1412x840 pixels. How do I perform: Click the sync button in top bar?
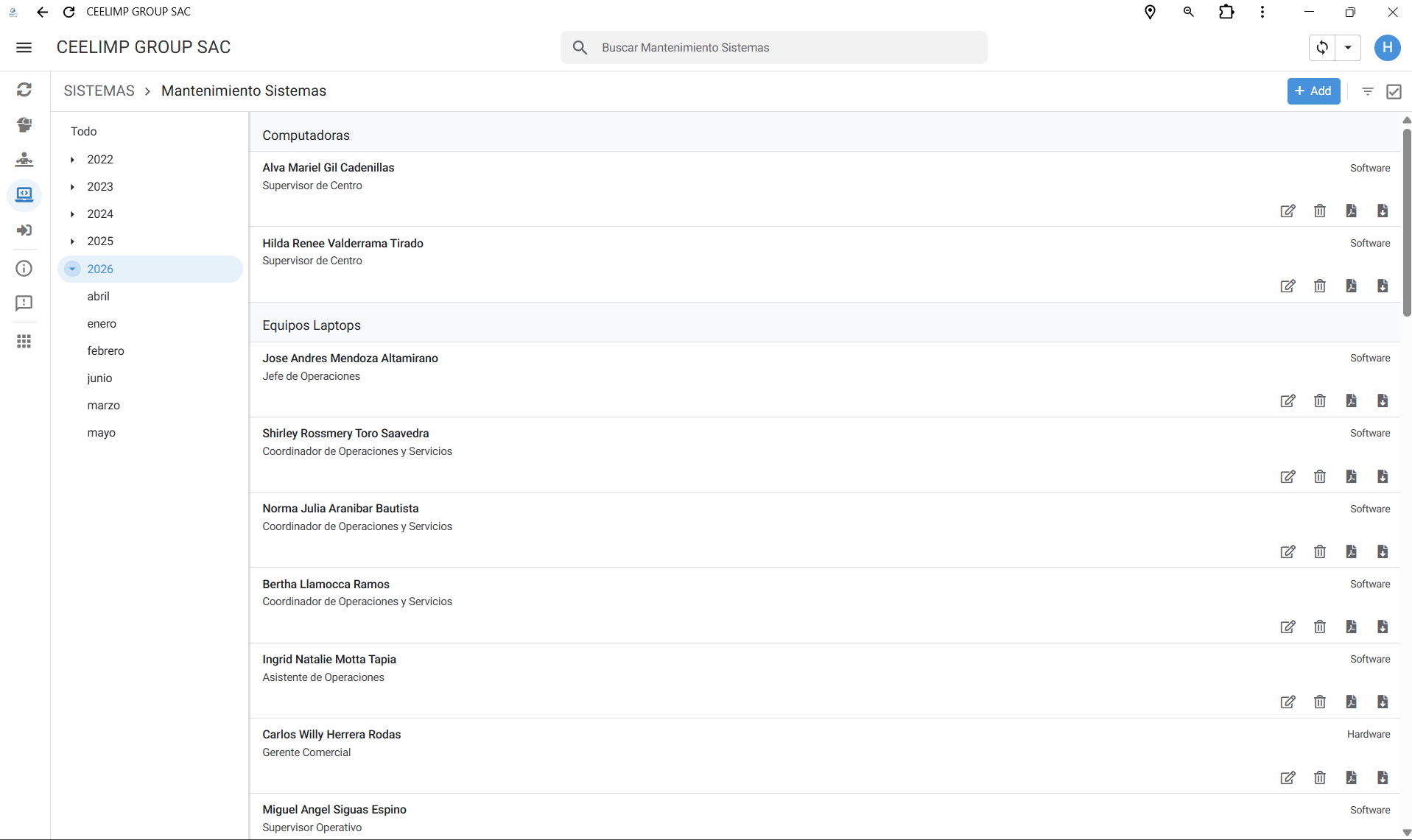[x=1322, y=48]
